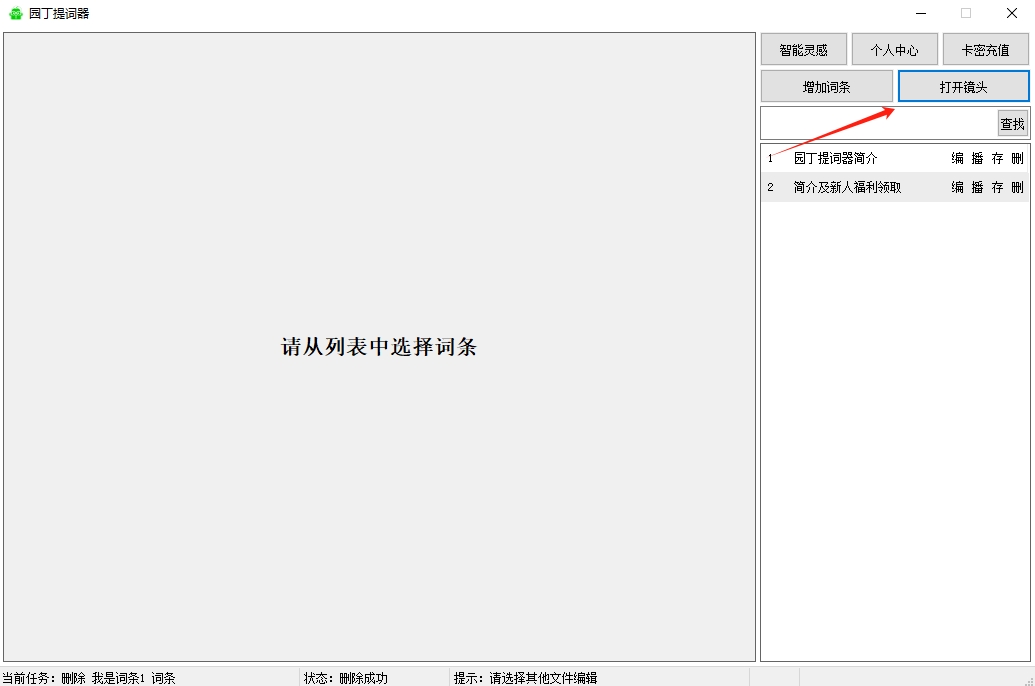1035x686 pixels.
Task: Focus the search text field beside 查找
Action: point(878,124)
